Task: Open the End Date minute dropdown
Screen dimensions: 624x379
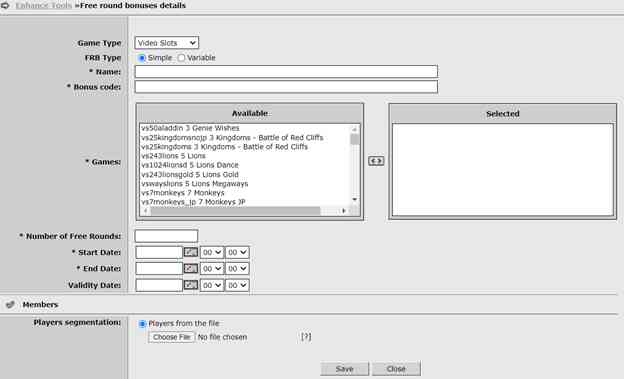Action: [x=237, y=269]
